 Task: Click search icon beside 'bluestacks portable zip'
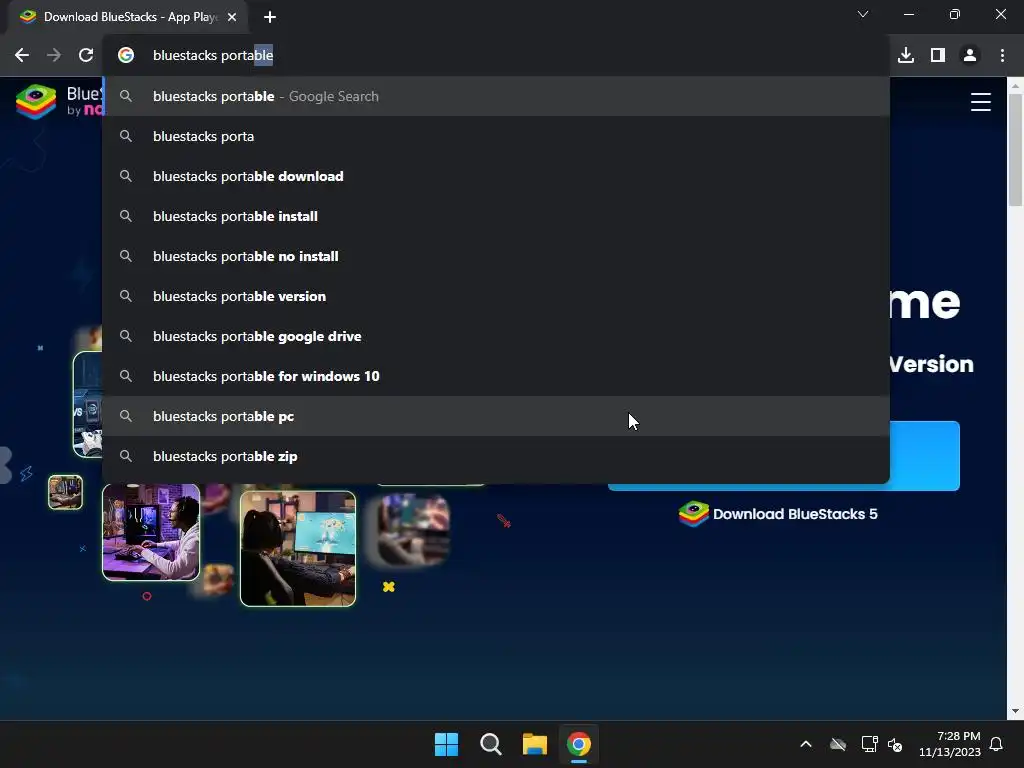tap(126, 456)
